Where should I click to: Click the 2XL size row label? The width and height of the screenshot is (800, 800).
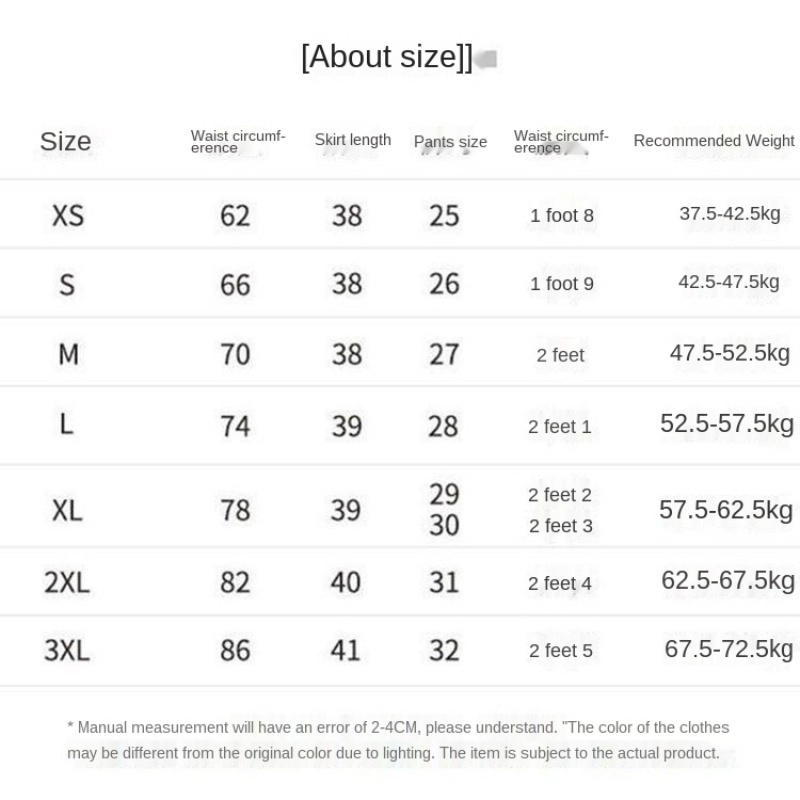(x=67, y=581)
